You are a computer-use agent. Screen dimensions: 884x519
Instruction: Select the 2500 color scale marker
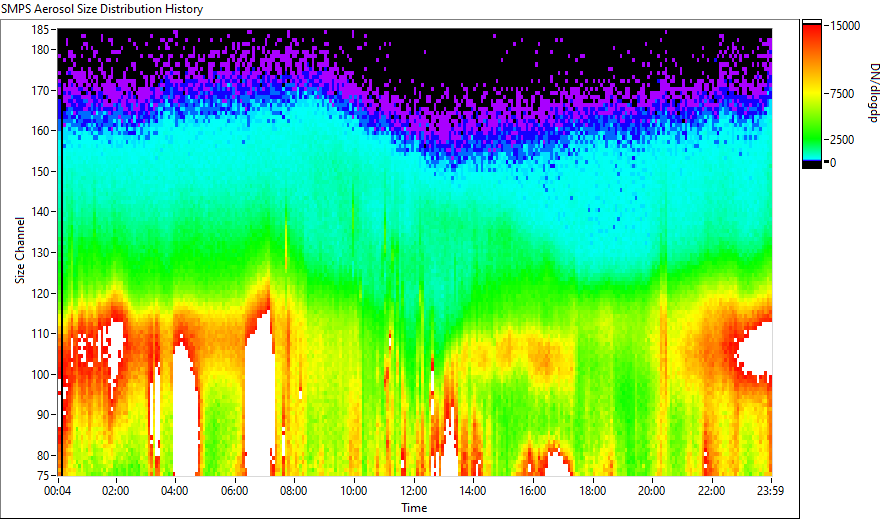coord(842,140)
